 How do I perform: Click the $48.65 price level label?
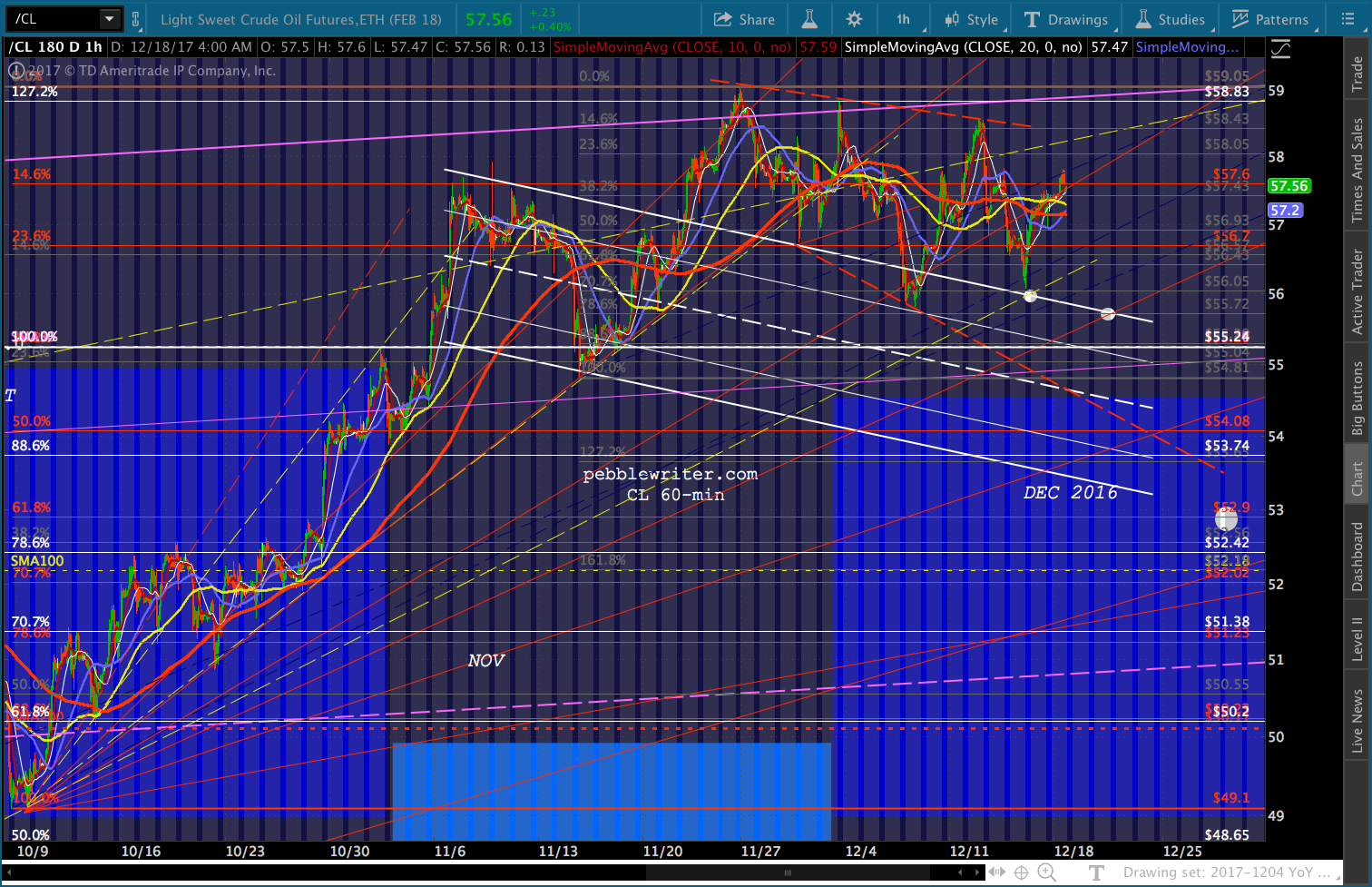click(1227, 834)
